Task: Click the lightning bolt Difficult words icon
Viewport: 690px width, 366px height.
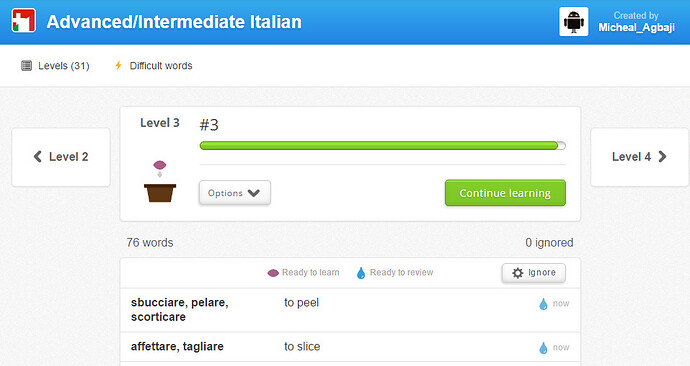Action: click(118, 66)
